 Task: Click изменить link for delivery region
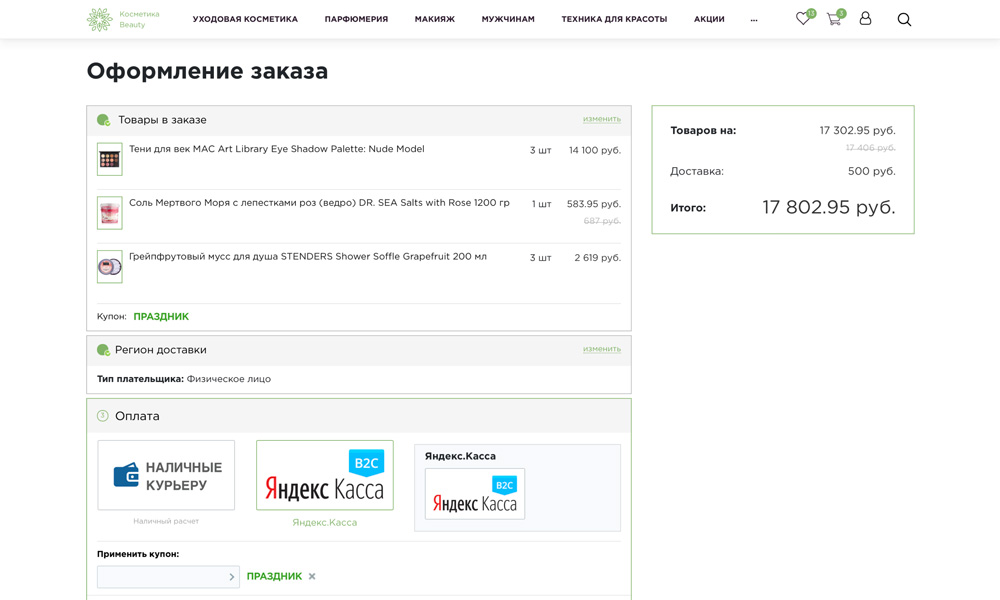601,349
